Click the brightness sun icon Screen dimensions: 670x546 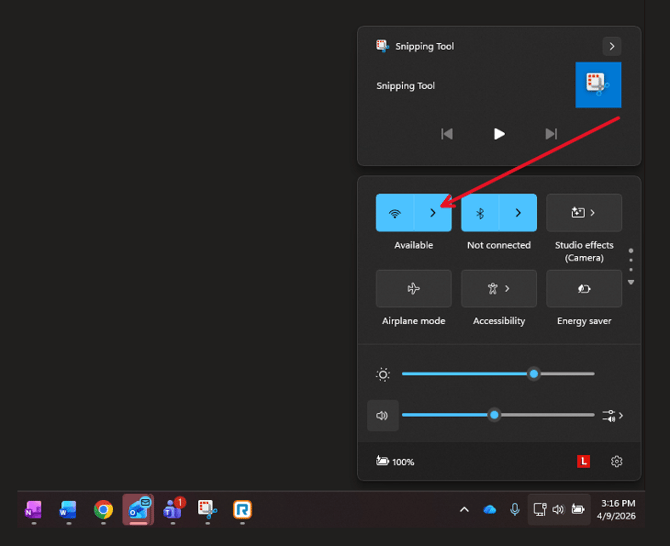(x=383, y=375)
